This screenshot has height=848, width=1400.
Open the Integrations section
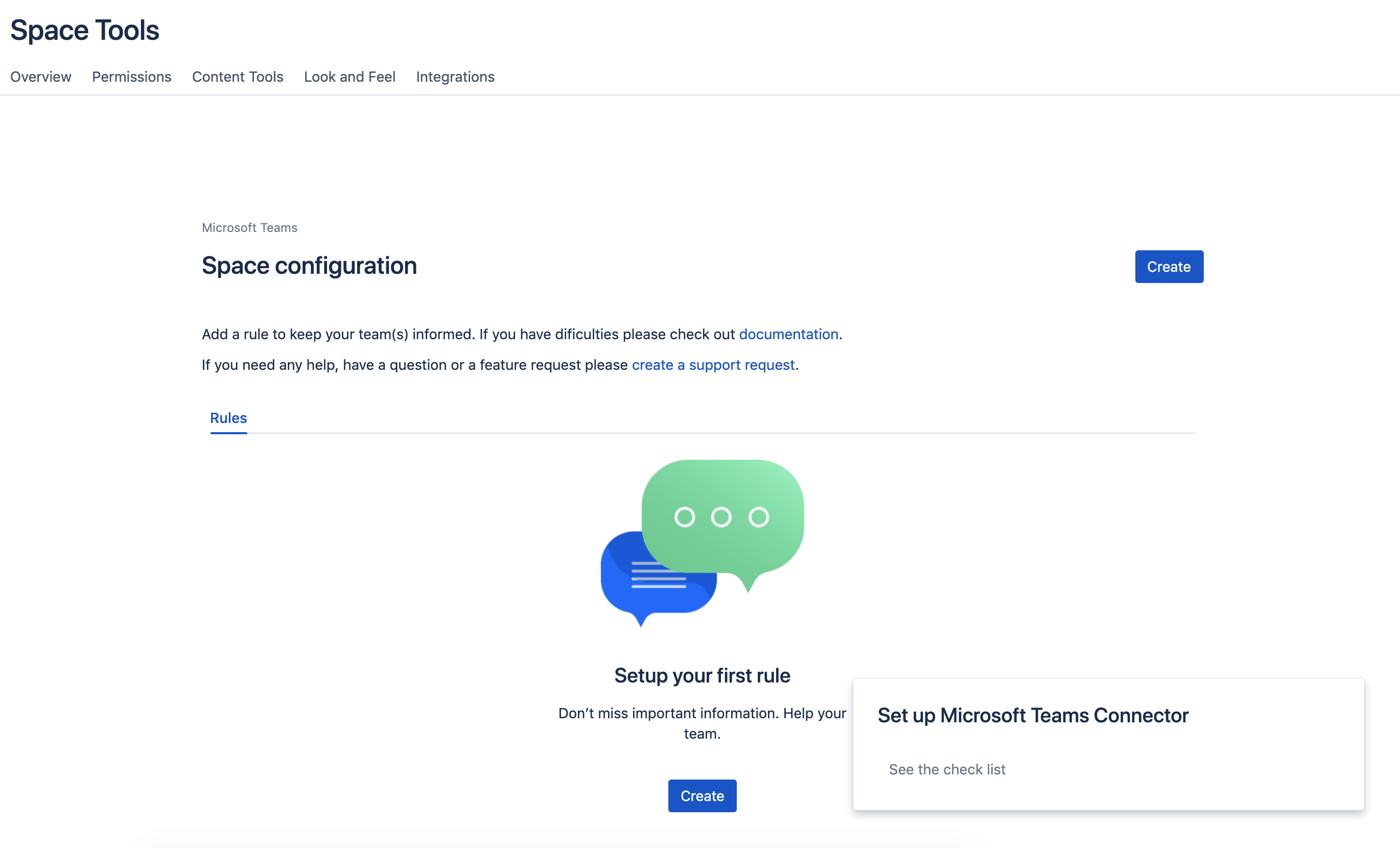coord(455,77)
